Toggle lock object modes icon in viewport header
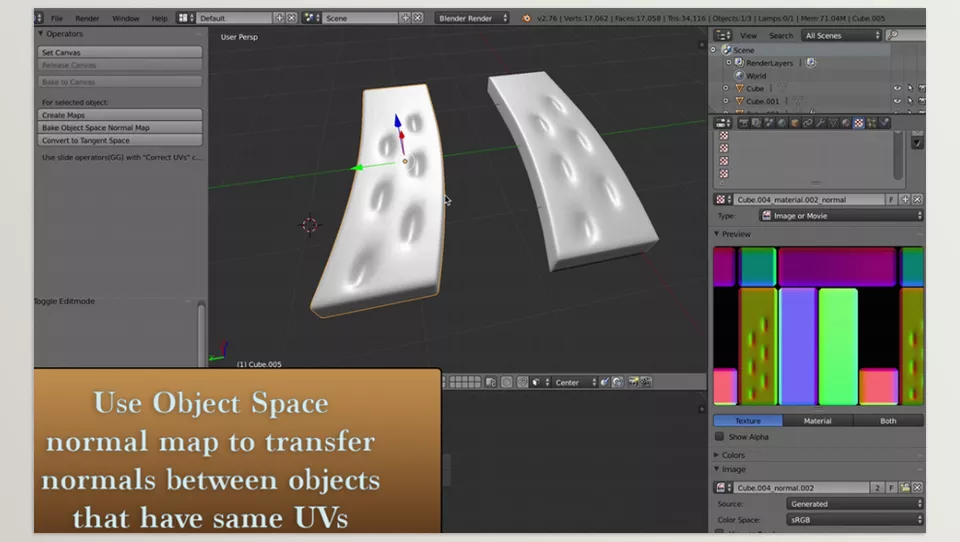This screenshot has height=542, width=960. tap(490, 382)
